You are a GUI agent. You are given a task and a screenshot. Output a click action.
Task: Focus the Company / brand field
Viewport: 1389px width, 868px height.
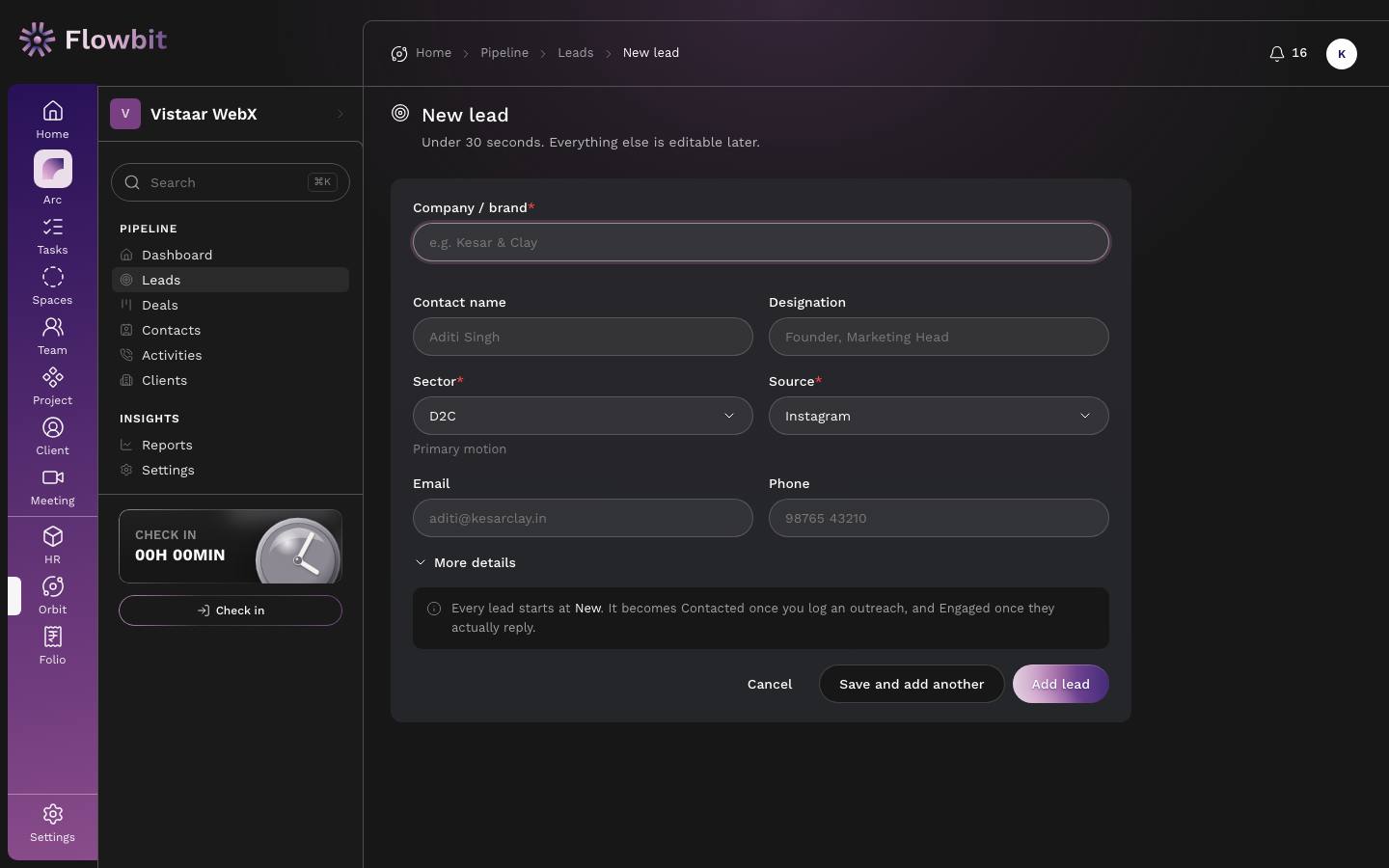761,242
